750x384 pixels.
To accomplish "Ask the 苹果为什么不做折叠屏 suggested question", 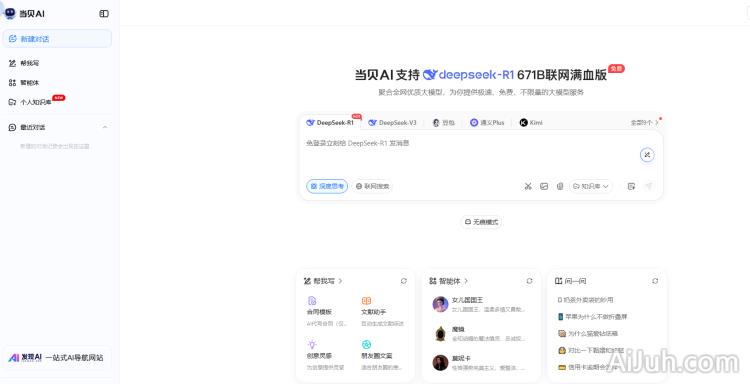I will [x=592, y=317].
